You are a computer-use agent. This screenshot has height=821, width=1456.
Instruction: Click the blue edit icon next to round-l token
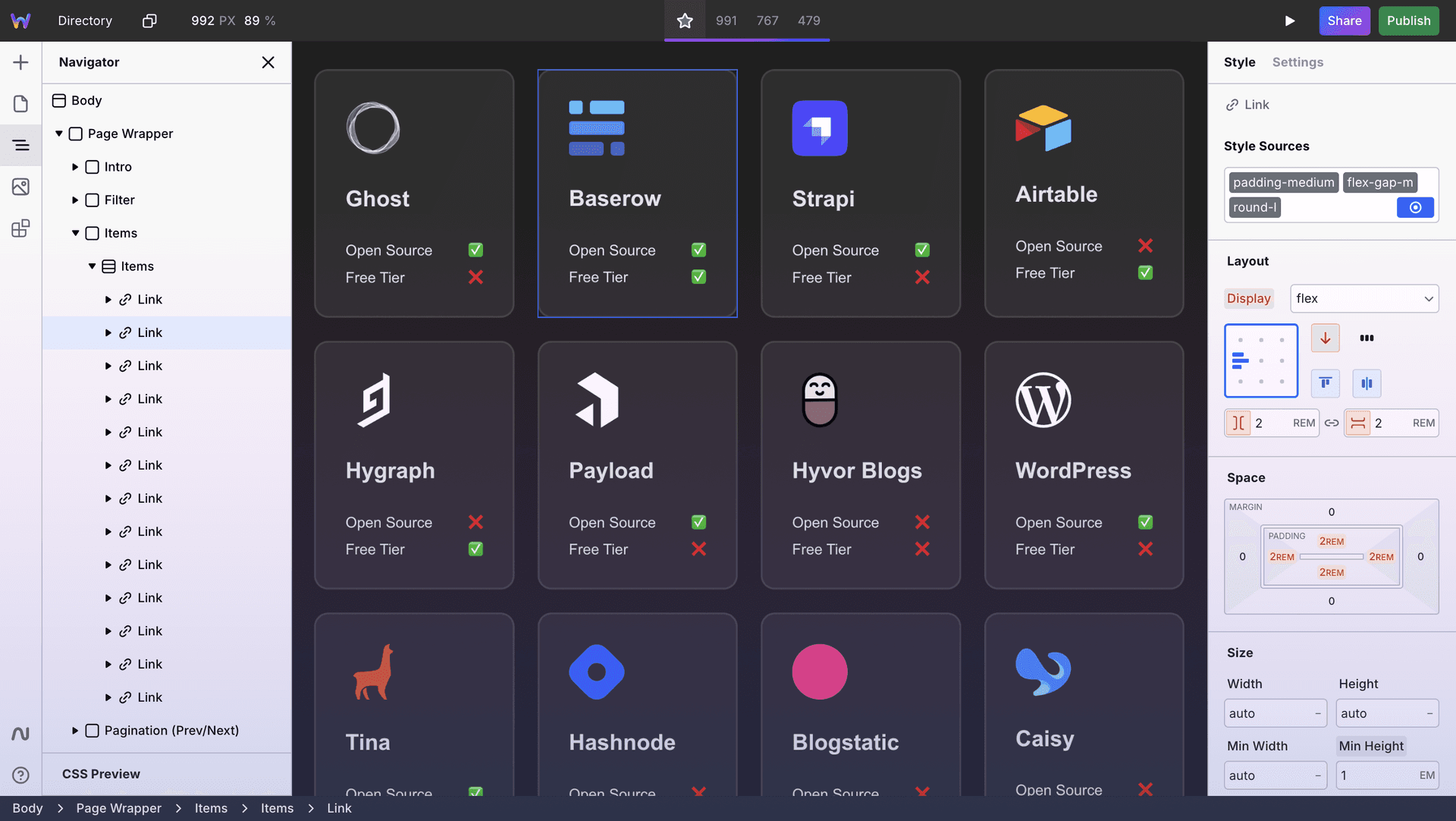tap(1415, 207)
